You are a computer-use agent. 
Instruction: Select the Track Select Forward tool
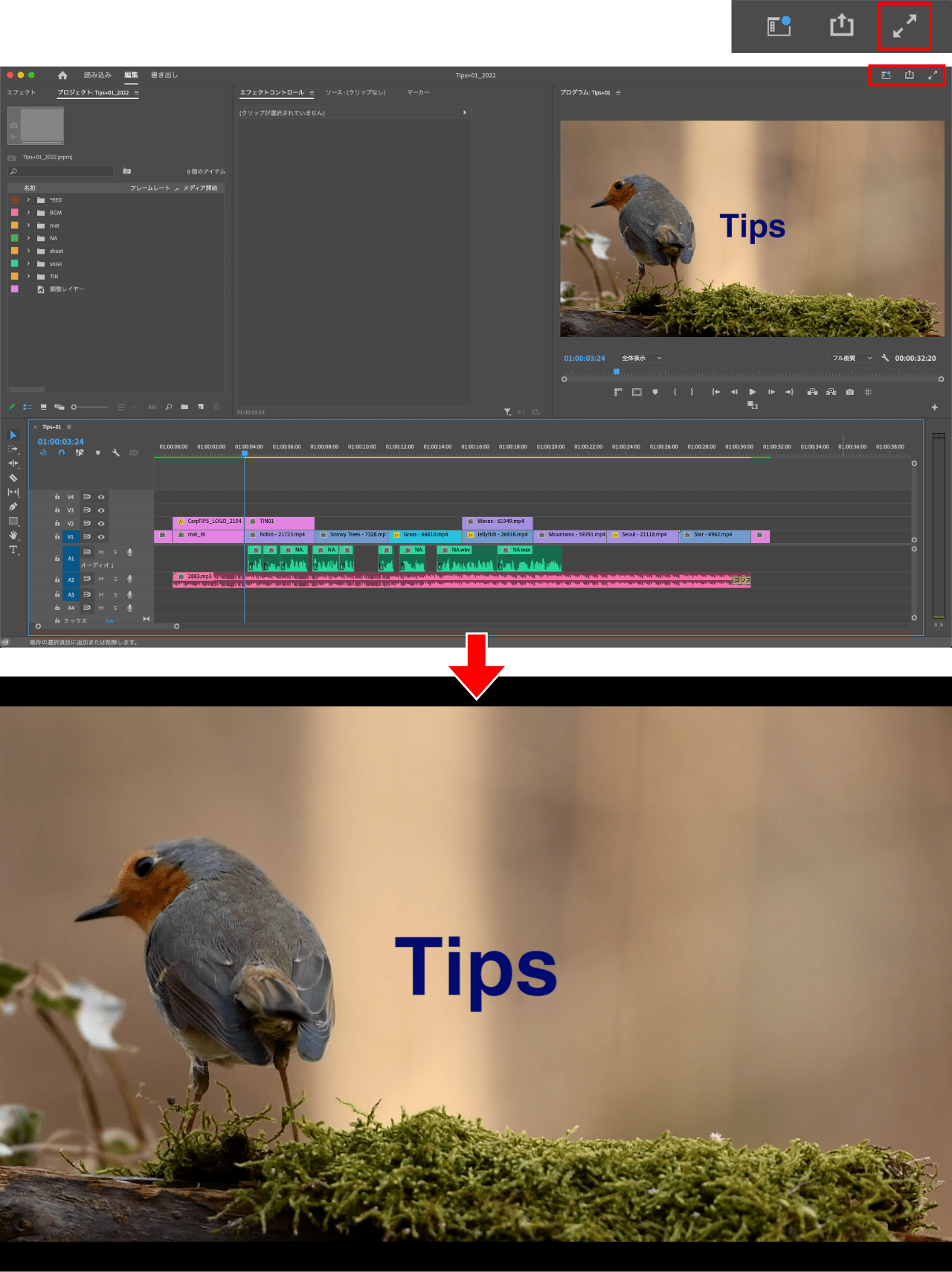coord(13,449)
